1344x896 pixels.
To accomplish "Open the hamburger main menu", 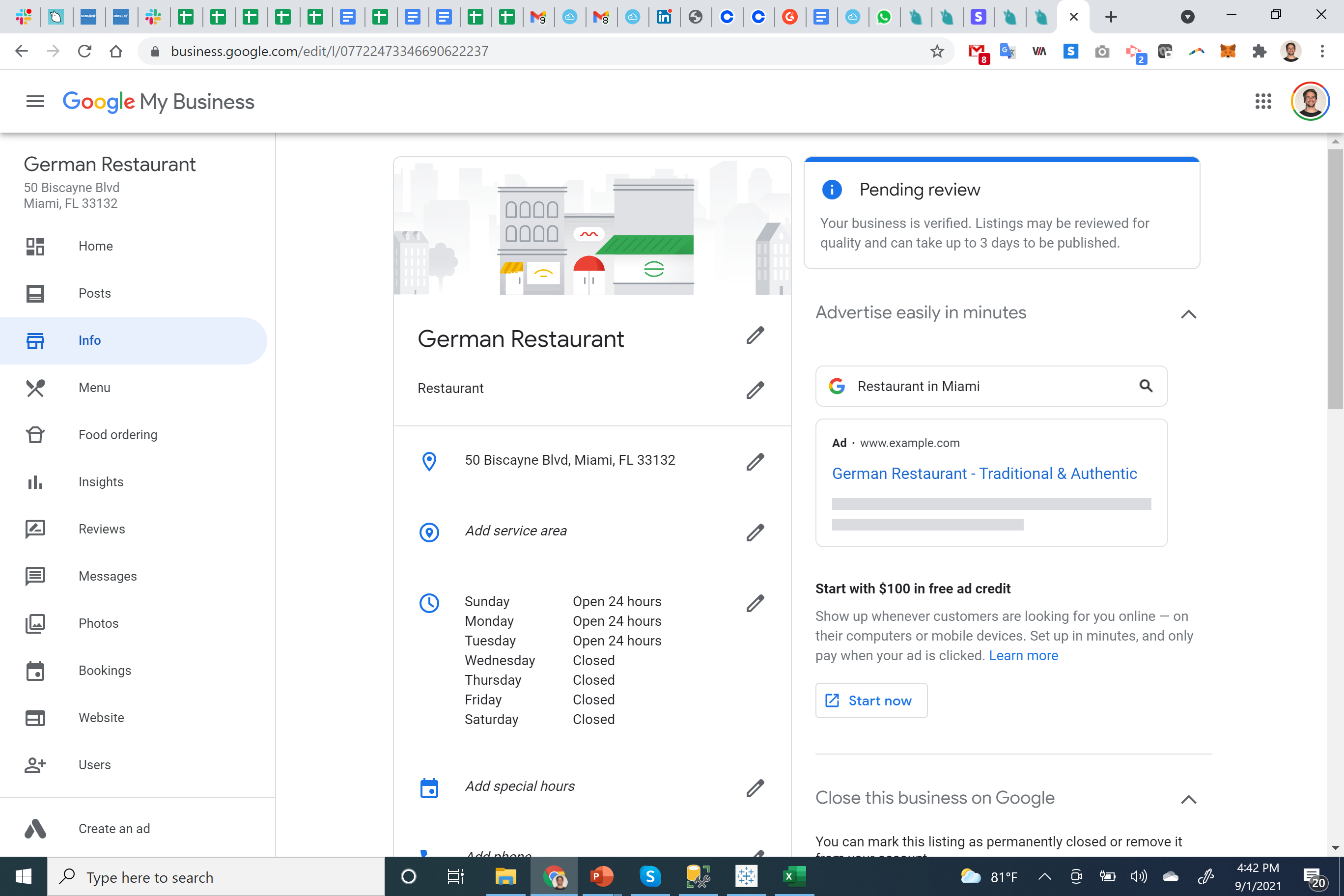I will click(35, 102).
